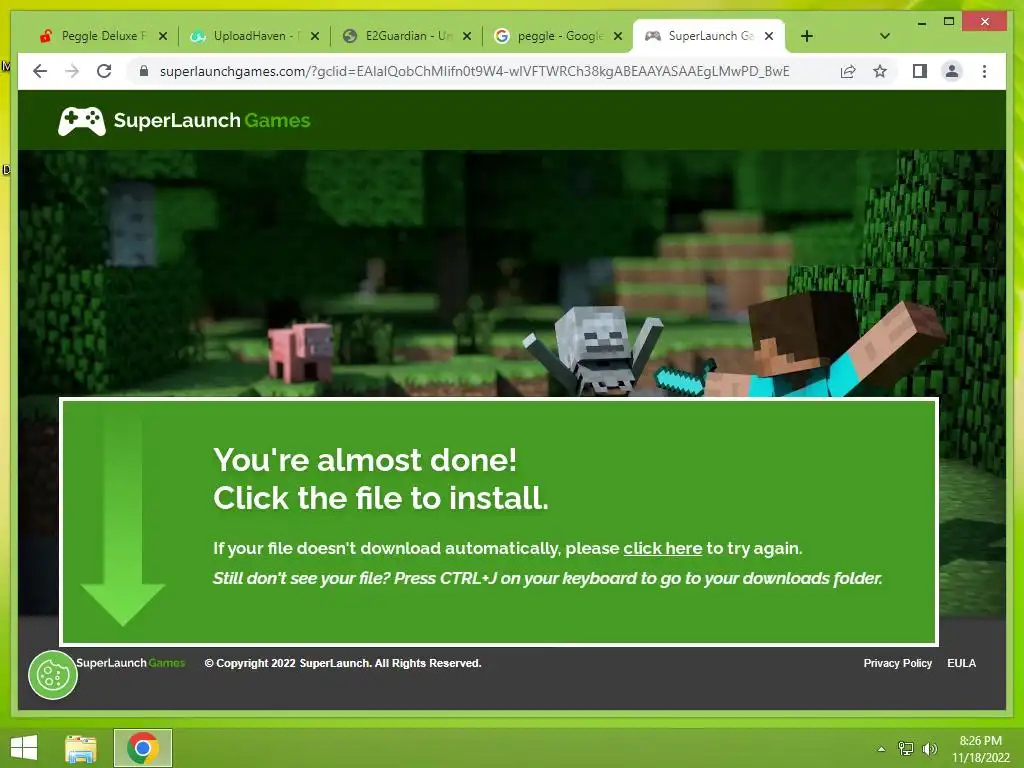The image size is (1024, 768).
Task: Click the forward navigation arrow
Action: 72,71
